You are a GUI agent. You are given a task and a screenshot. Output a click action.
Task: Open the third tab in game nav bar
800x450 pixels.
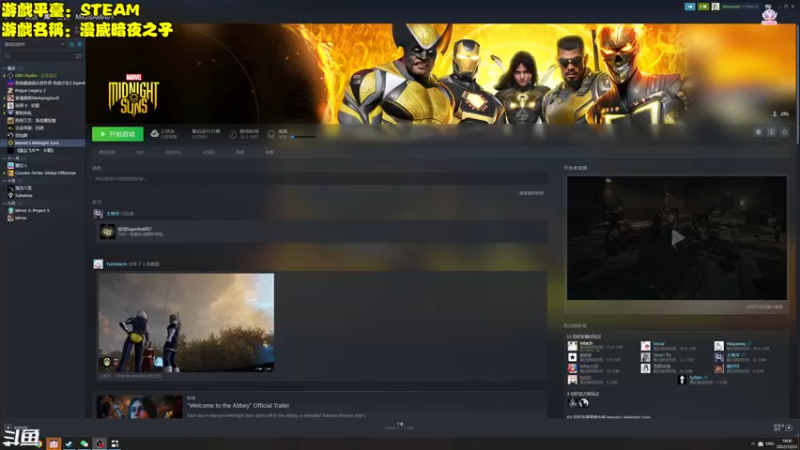click(x=173, y=152)
